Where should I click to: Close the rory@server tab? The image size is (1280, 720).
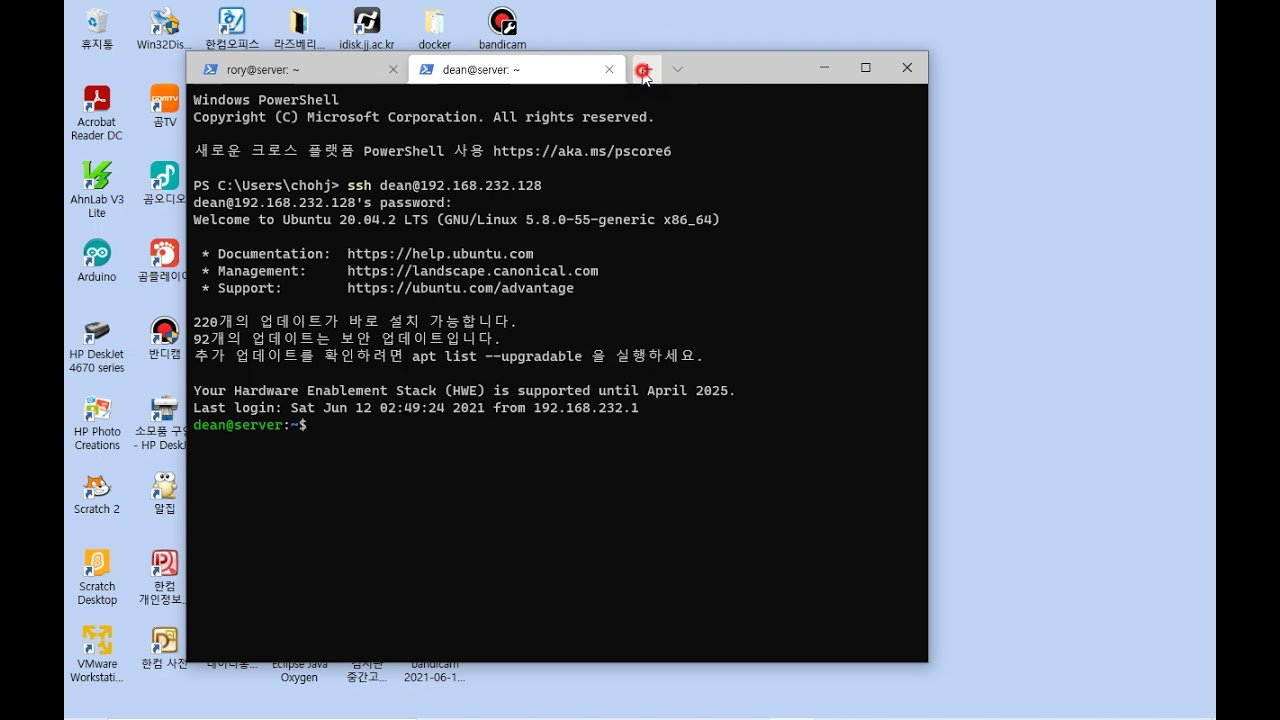(x=393, y=69)
